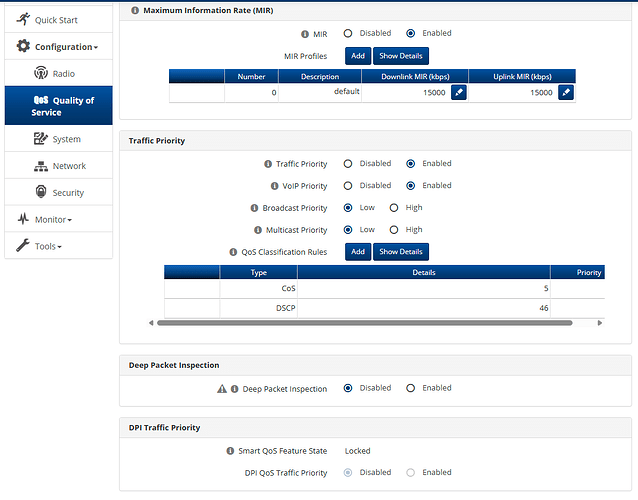Image resolution: width=638 pixels, height=500 pixels.
Task: Click info icon beside Broadcast Priority
Action: click(254, 208)
